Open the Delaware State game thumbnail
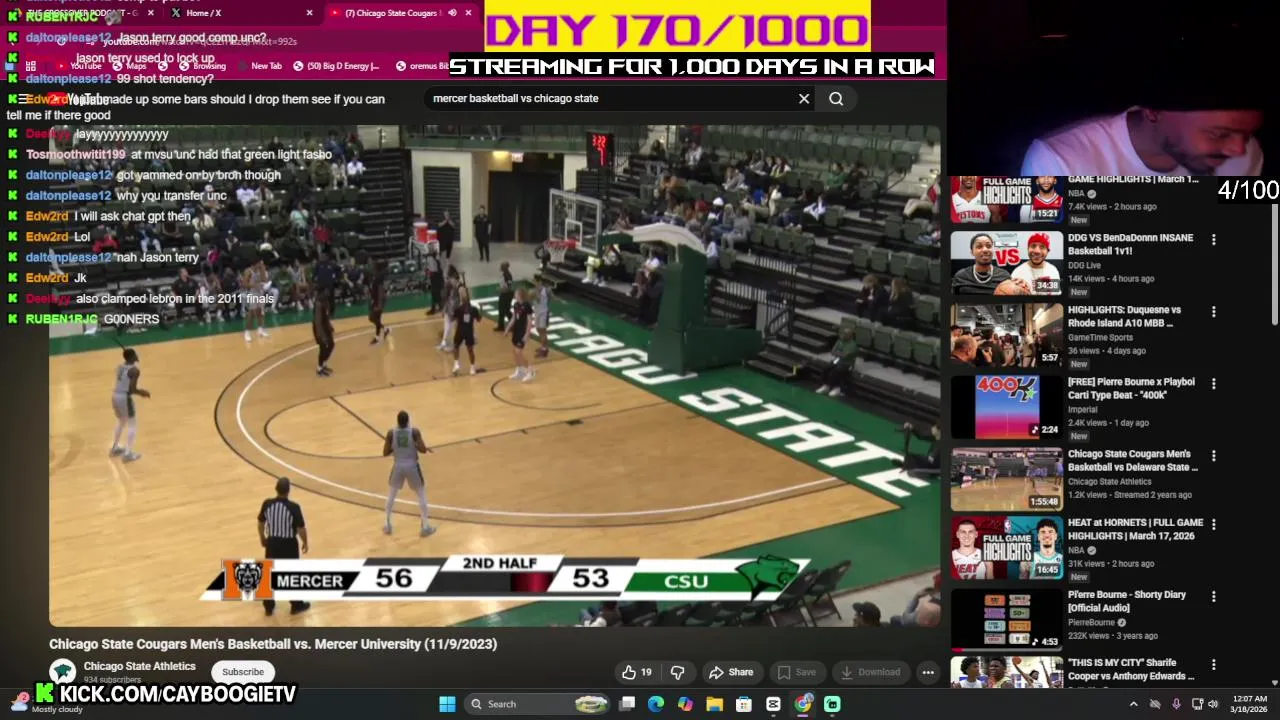1280x720 pixels. coord(1006,478)
